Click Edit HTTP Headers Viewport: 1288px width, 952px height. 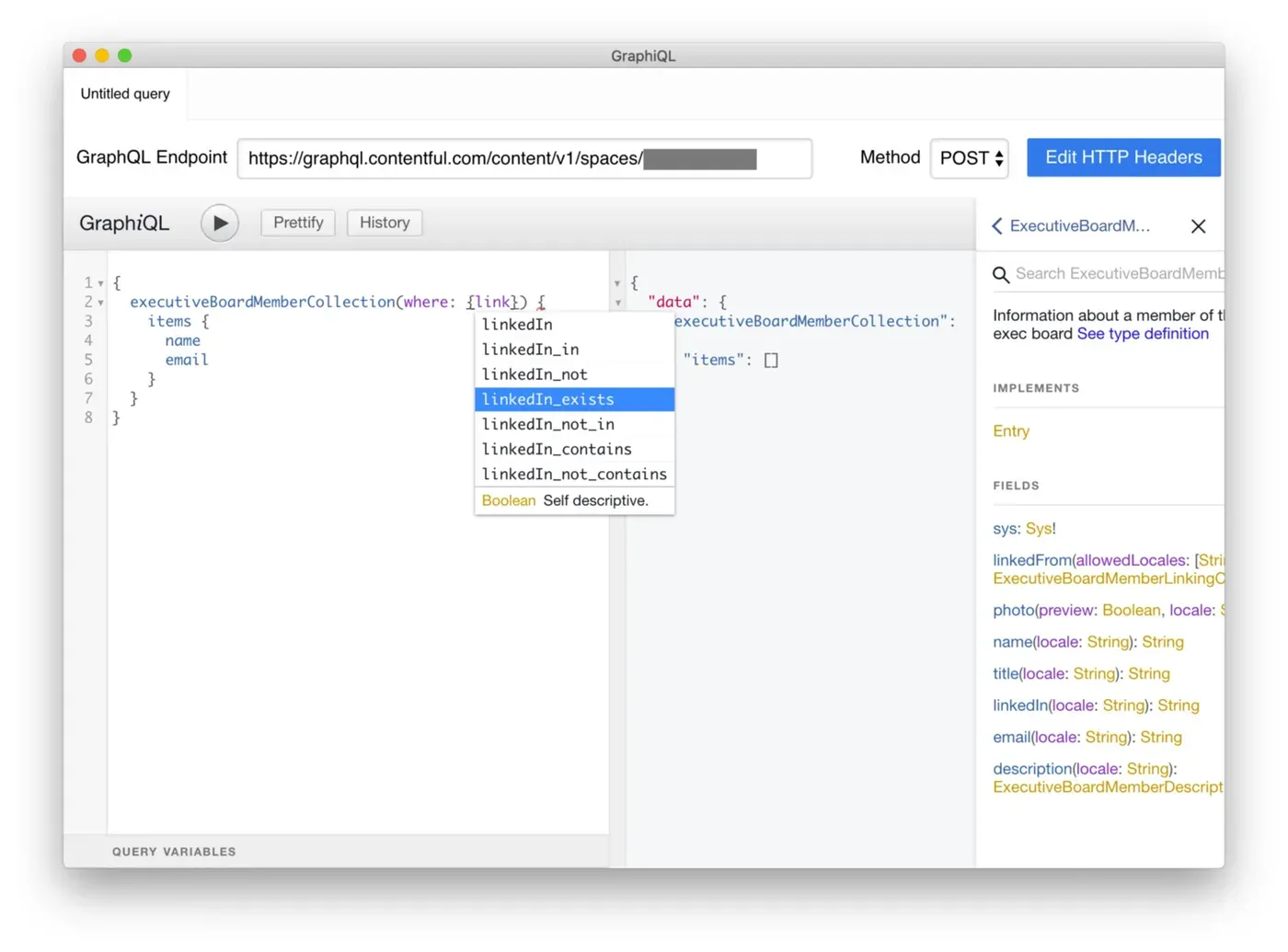pos(1123,157)
